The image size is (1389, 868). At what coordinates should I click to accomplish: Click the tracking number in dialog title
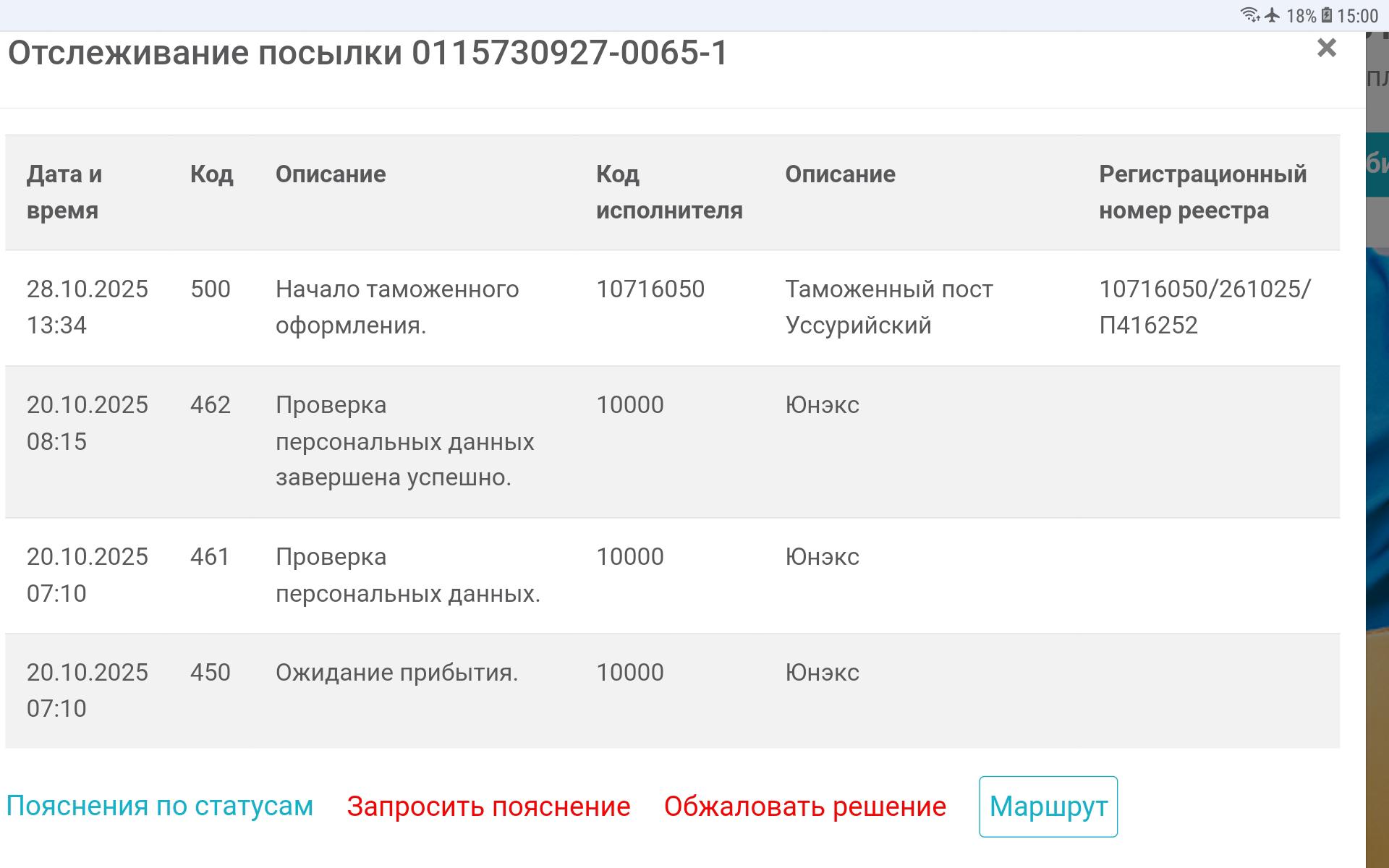569,54
